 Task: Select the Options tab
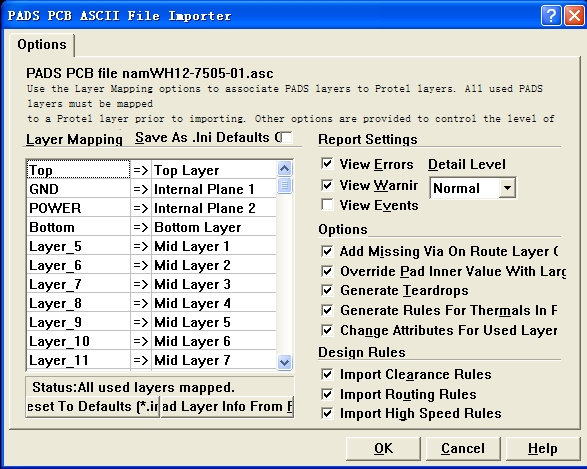(x=42, y=45)
